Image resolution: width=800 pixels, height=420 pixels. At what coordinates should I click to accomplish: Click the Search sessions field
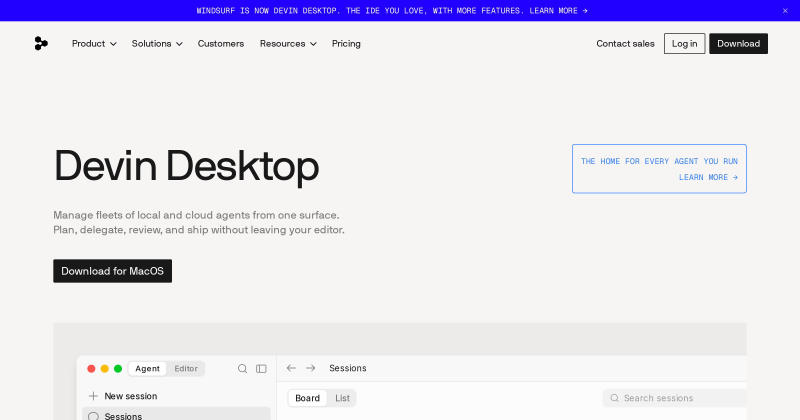point(674,398)
